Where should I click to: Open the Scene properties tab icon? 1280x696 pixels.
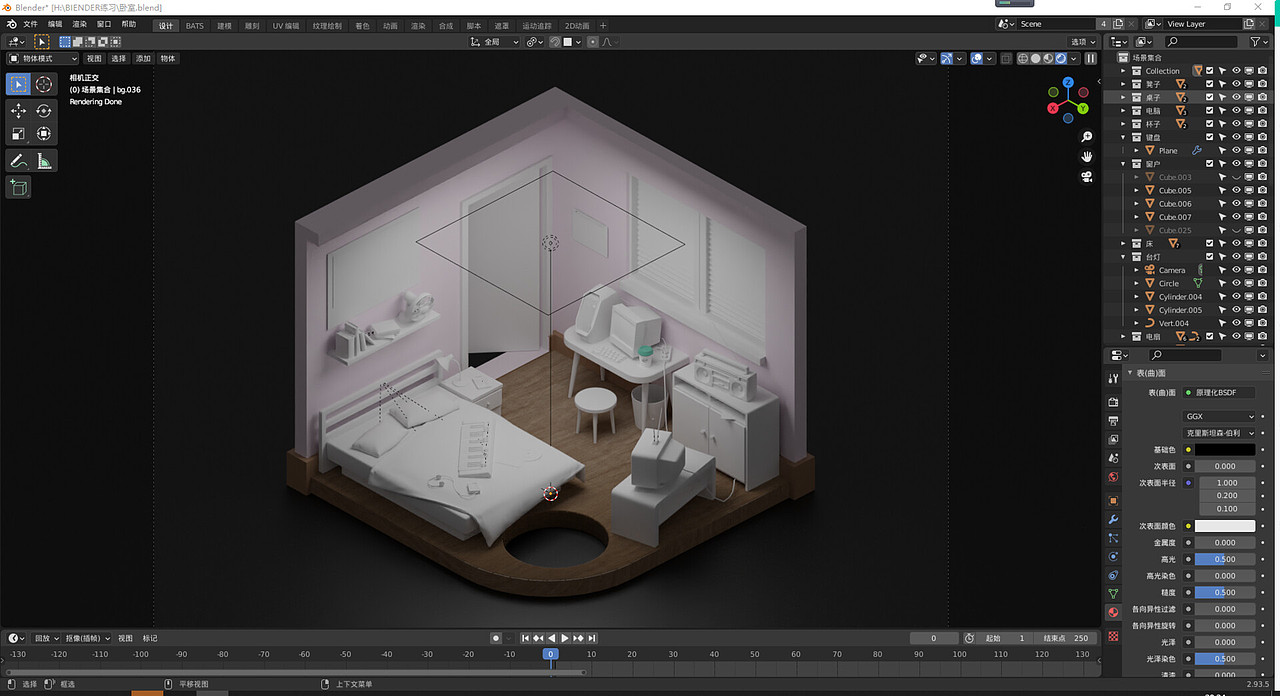(1113, 458)
